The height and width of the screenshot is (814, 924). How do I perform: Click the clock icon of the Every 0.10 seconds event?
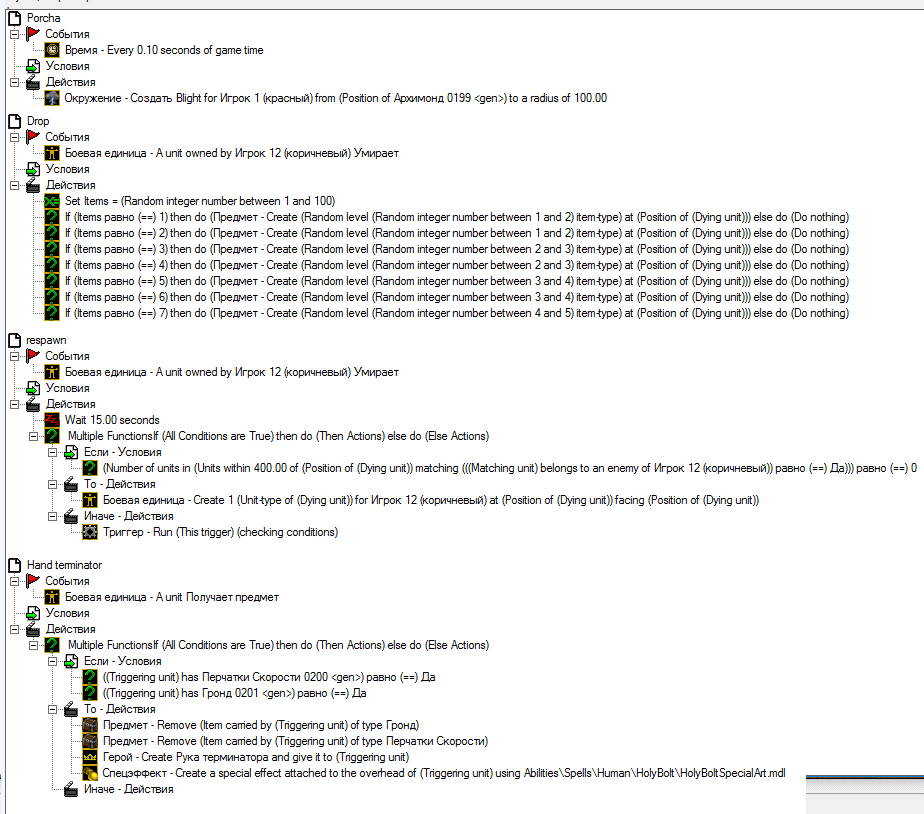52,50
